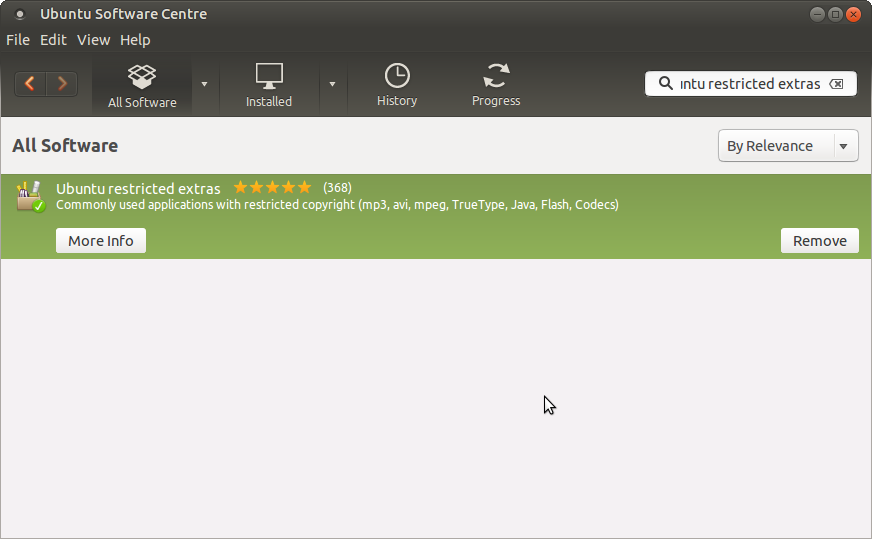
Task: Click the restricted copyright description text
Action: 337,205
